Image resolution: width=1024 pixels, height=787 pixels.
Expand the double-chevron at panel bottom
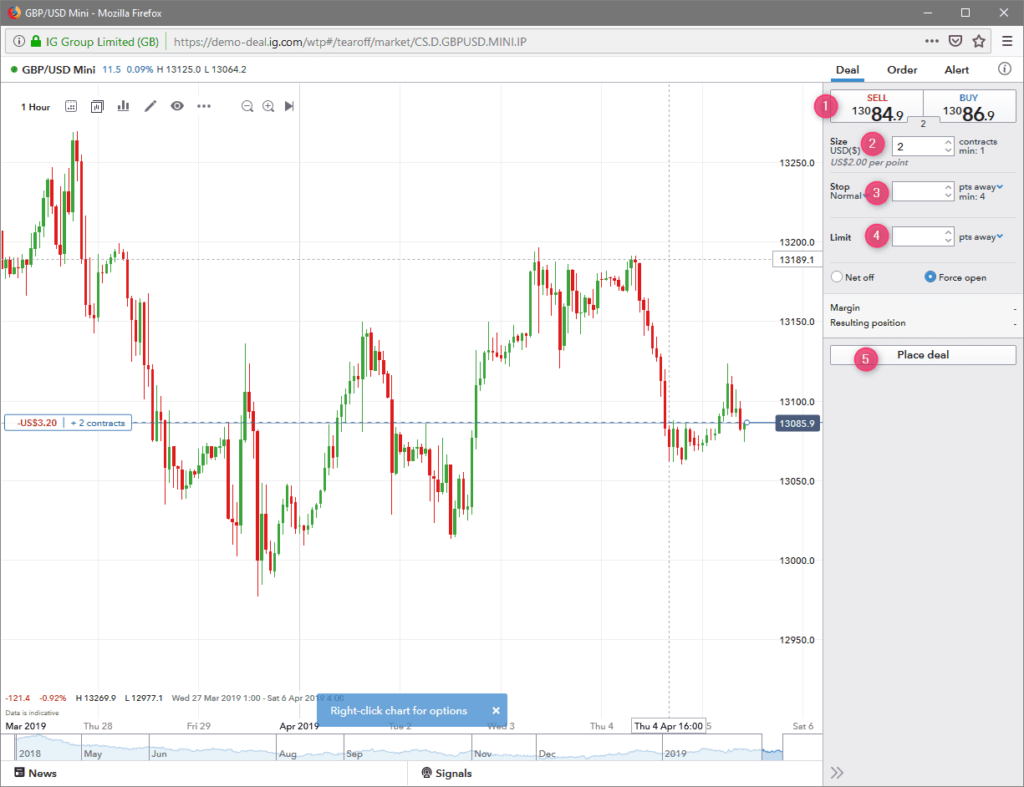[x=837, y=772]
